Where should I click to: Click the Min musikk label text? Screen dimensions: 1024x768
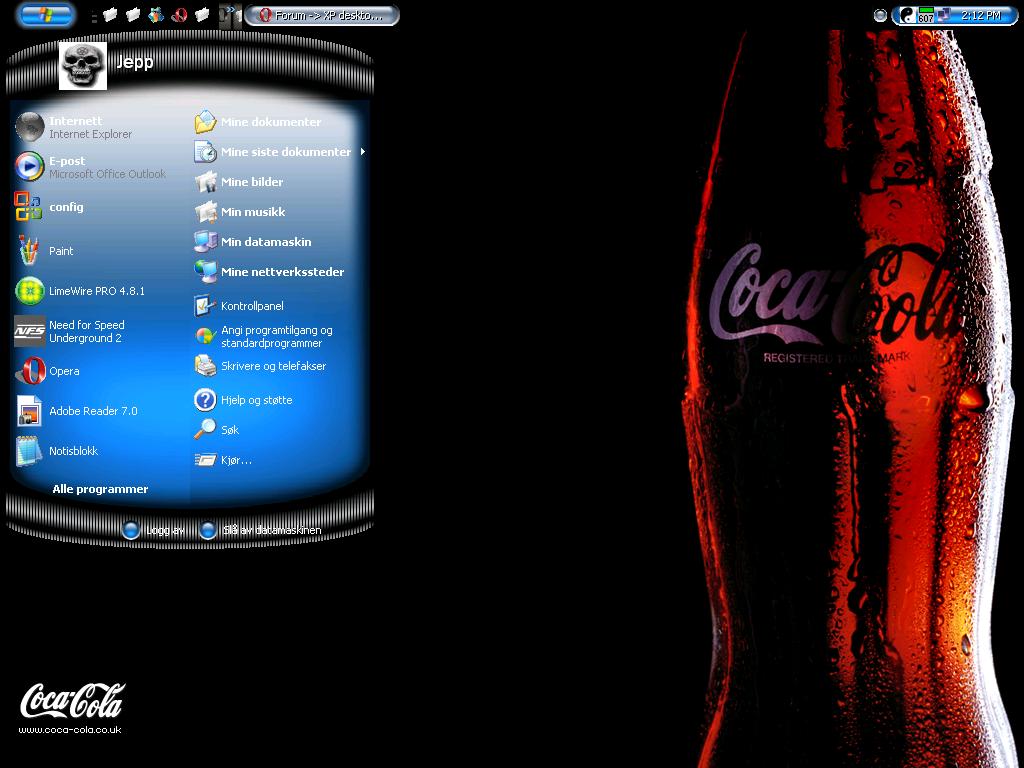coord(253,212)
